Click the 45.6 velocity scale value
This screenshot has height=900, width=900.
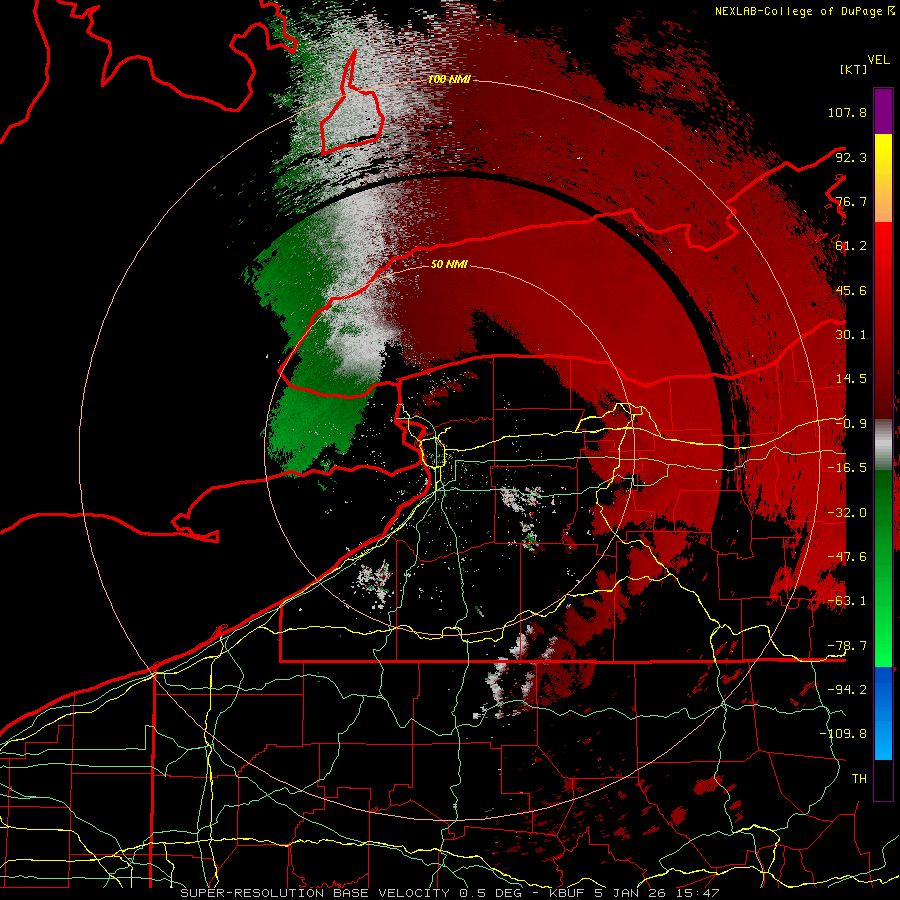pyautogui.click(x=851, y=290)
